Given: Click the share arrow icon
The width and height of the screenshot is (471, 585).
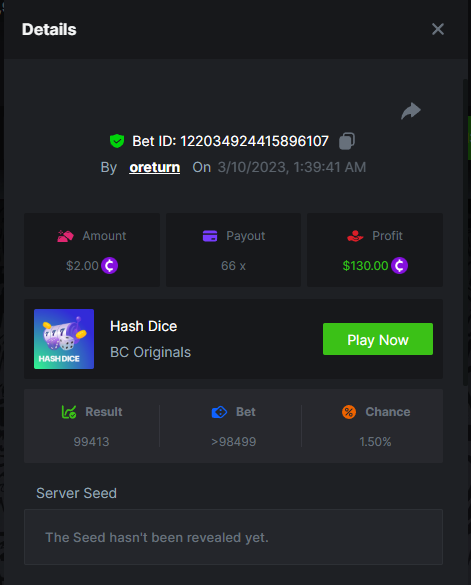Looking at the screenshot, I should 411,111.
